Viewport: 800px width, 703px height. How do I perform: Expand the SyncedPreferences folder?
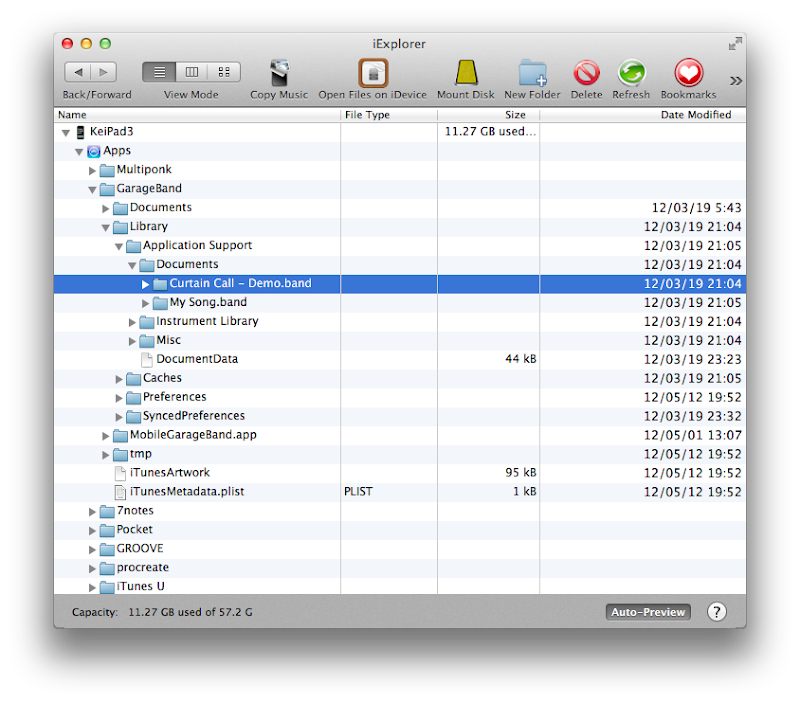pos(119,417)
